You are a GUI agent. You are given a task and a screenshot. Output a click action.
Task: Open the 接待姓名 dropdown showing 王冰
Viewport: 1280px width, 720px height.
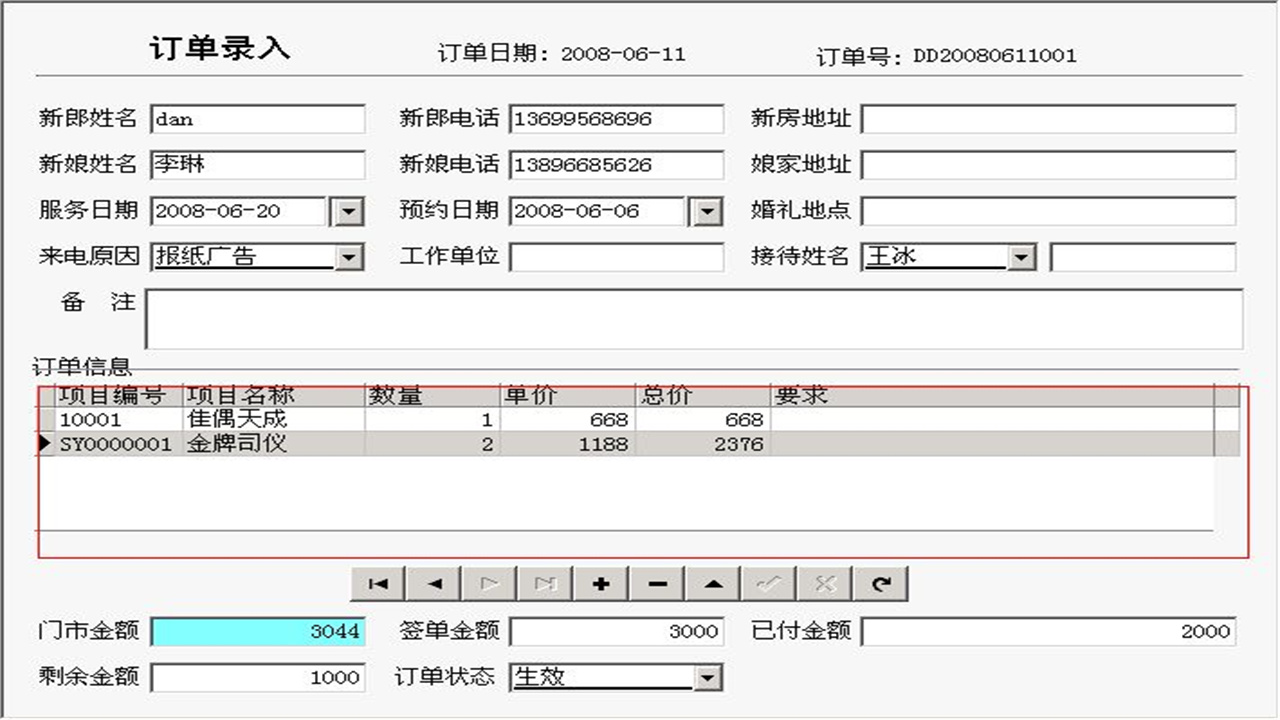1021,257
